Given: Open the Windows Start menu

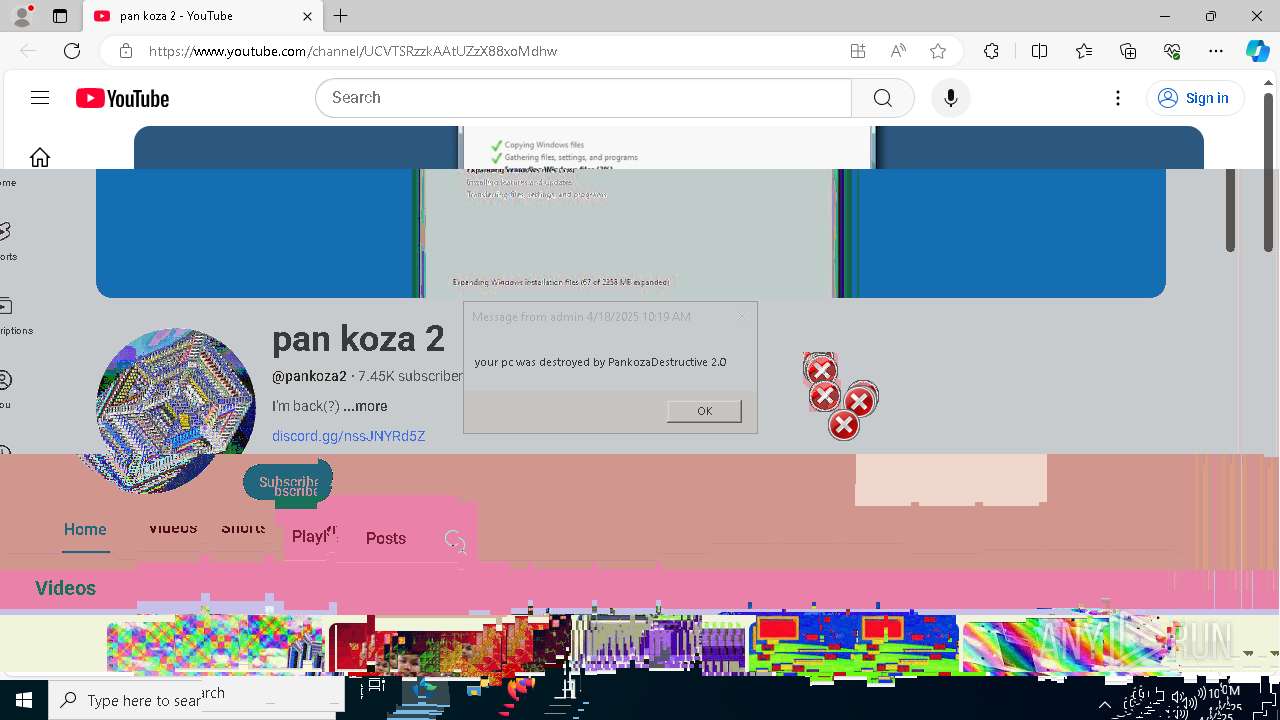Looking at the screenshot, I should (x=24, y=700).
